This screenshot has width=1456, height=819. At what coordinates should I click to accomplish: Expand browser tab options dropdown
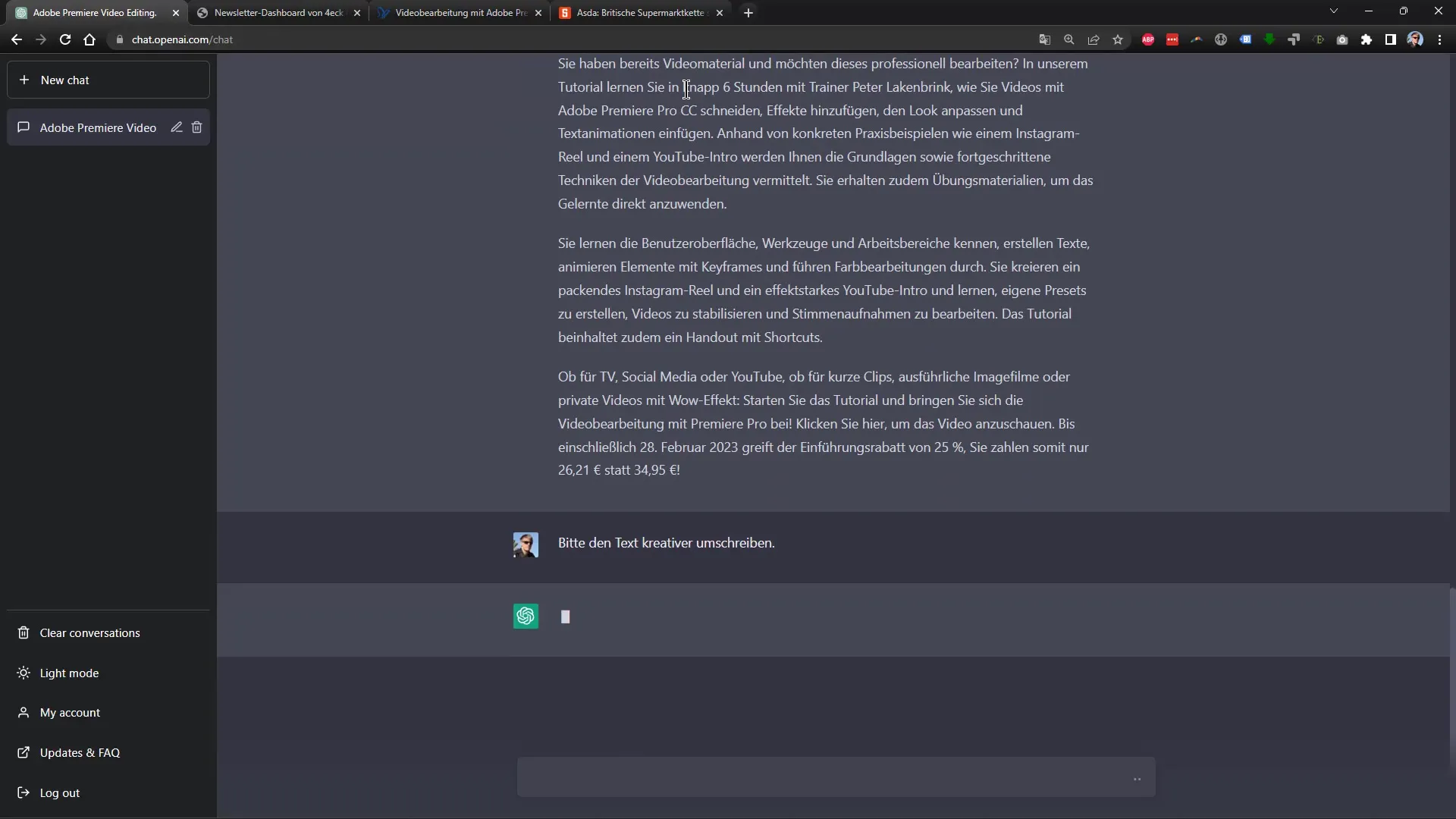pyautogui.click(x=1333, y=12)
